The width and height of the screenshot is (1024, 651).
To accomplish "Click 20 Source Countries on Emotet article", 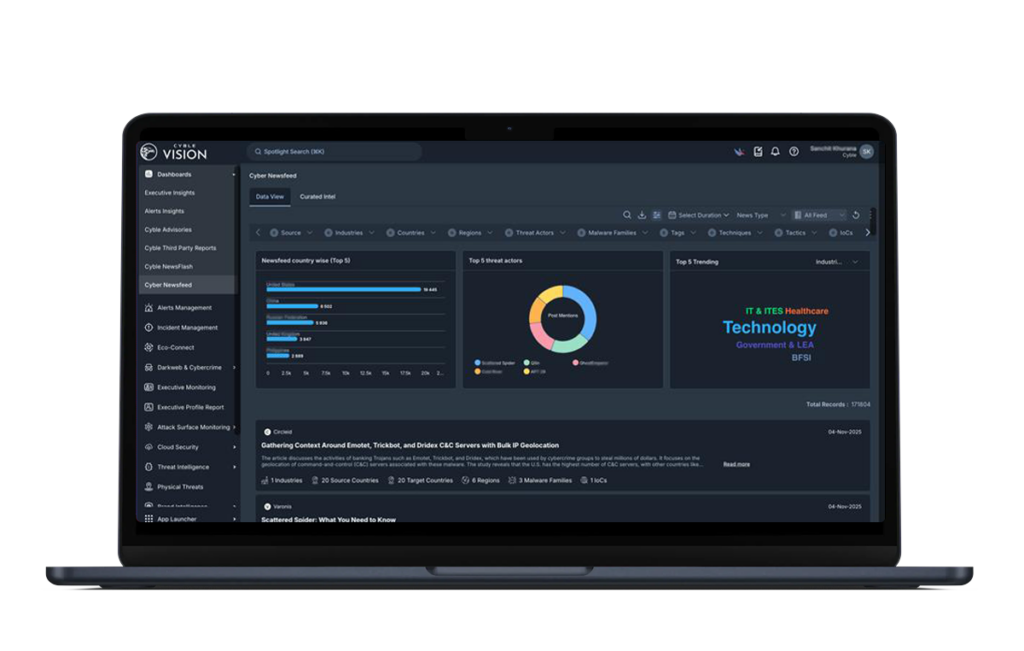I will (345, 481).
